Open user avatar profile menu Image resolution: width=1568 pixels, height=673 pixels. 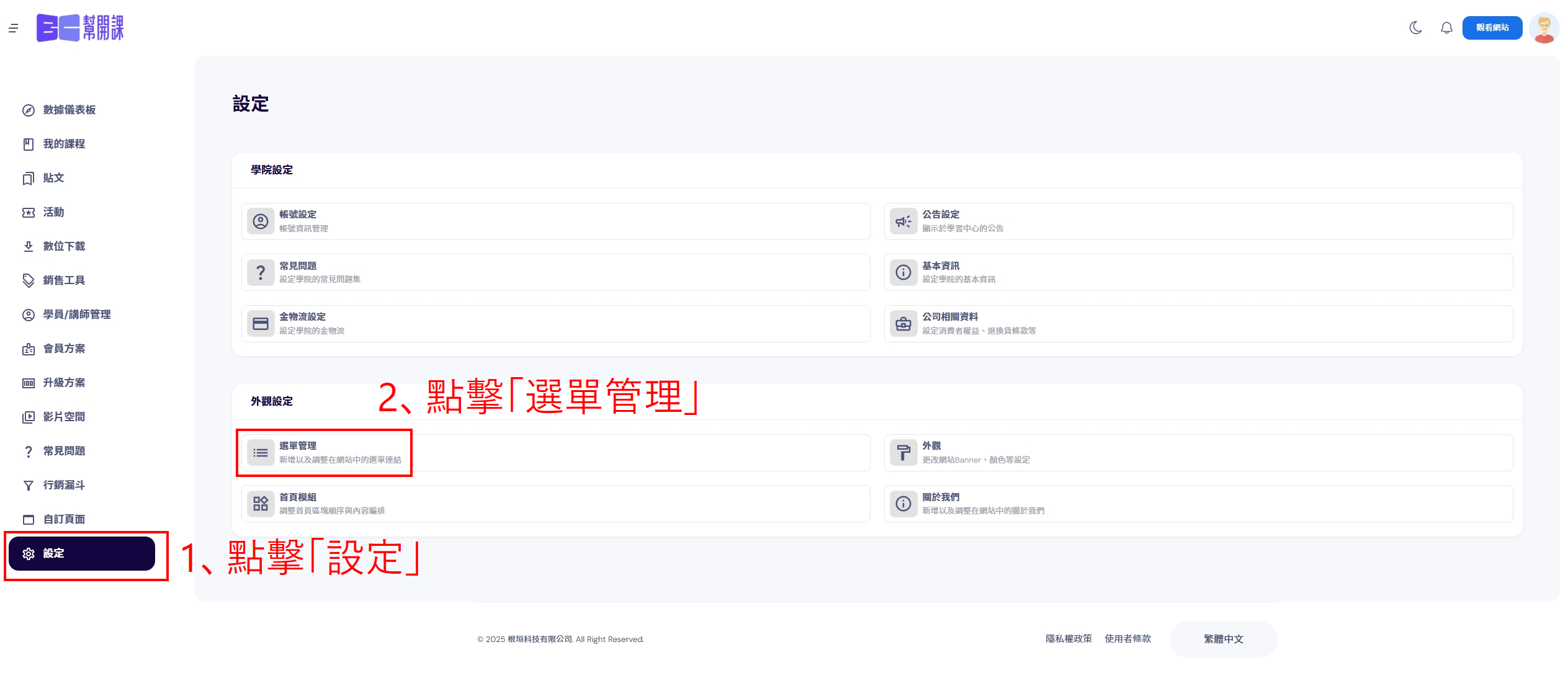(1544, 28)
